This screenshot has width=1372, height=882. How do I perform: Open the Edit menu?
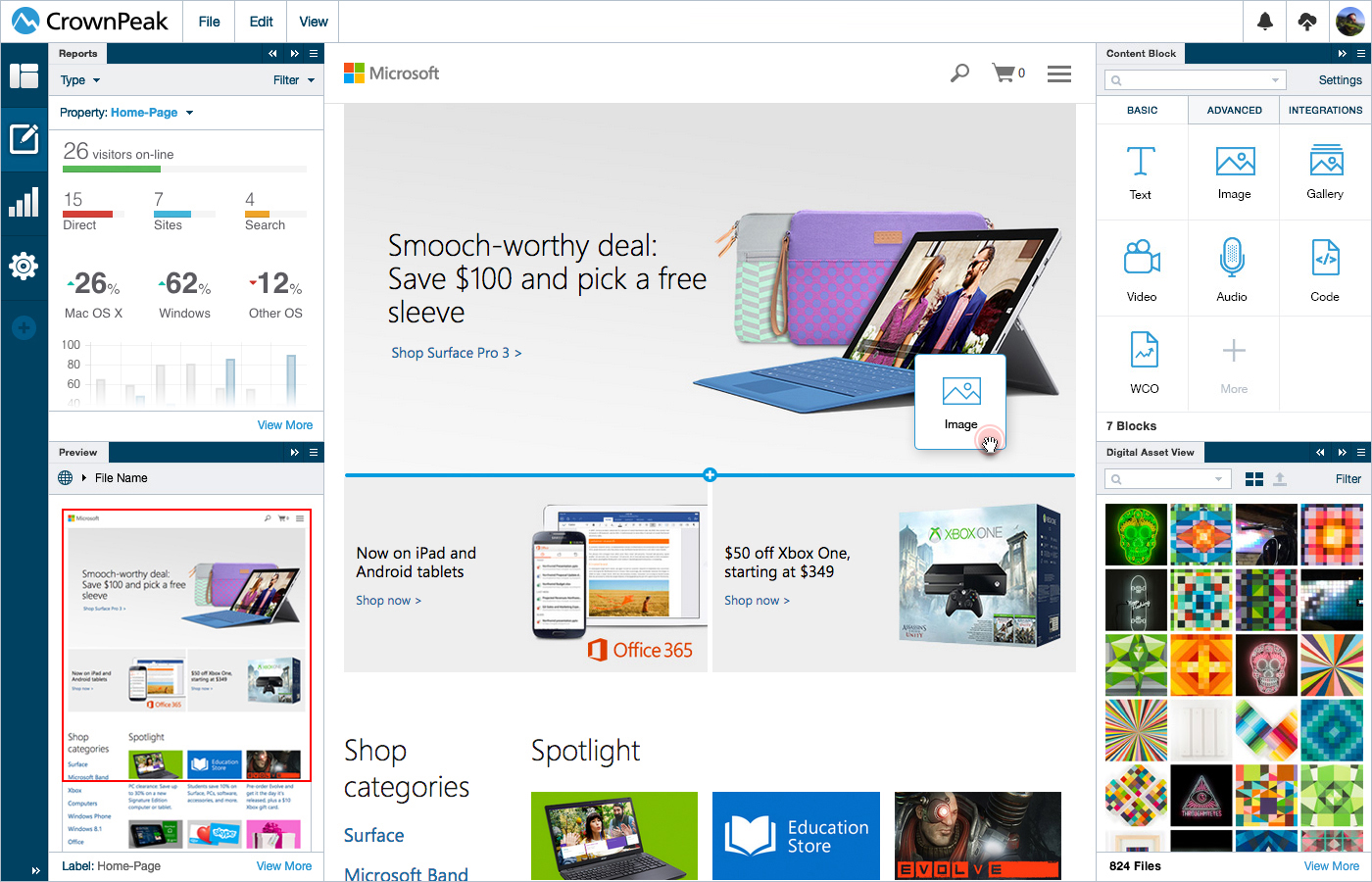[262, 22]
